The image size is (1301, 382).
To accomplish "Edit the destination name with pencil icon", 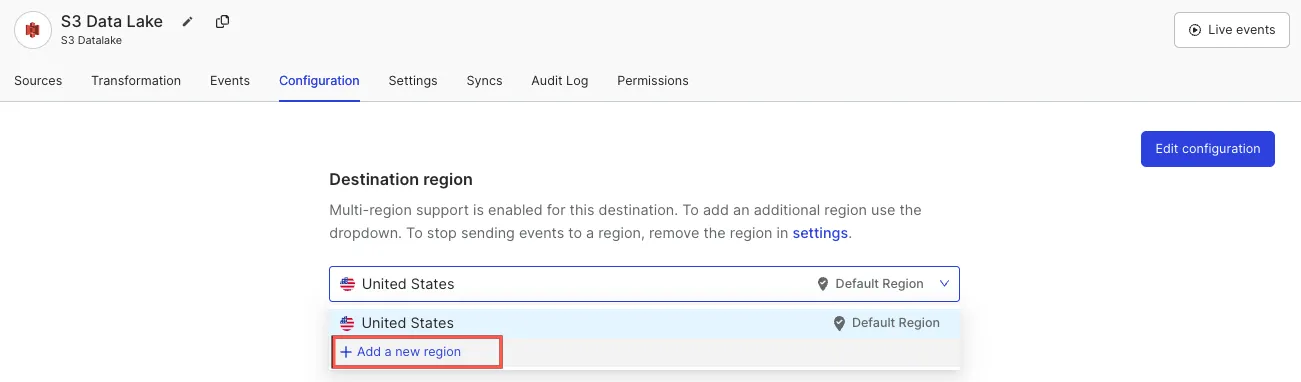I will pos(187,22).
